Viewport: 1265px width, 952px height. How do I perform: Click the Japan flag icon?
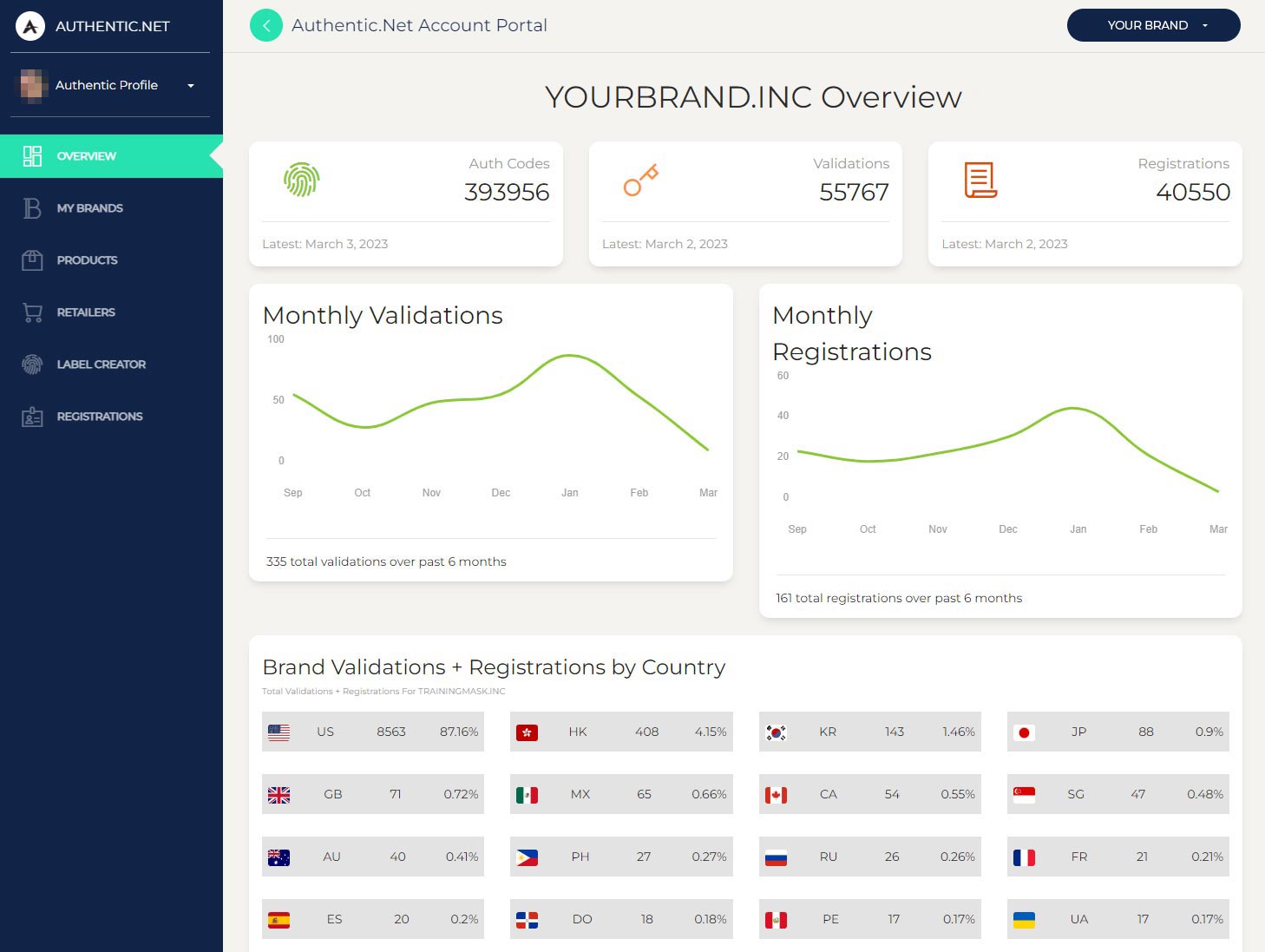coord(1024,732)
